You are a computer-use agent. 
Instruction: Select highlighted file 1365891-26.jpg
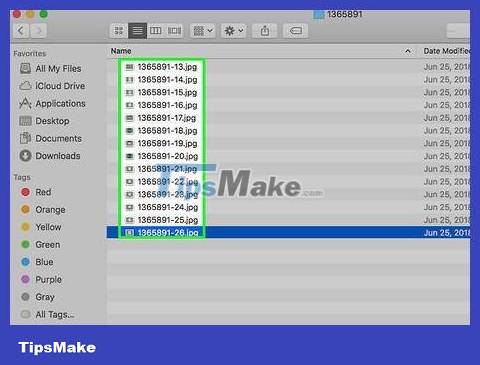point(288,232)
